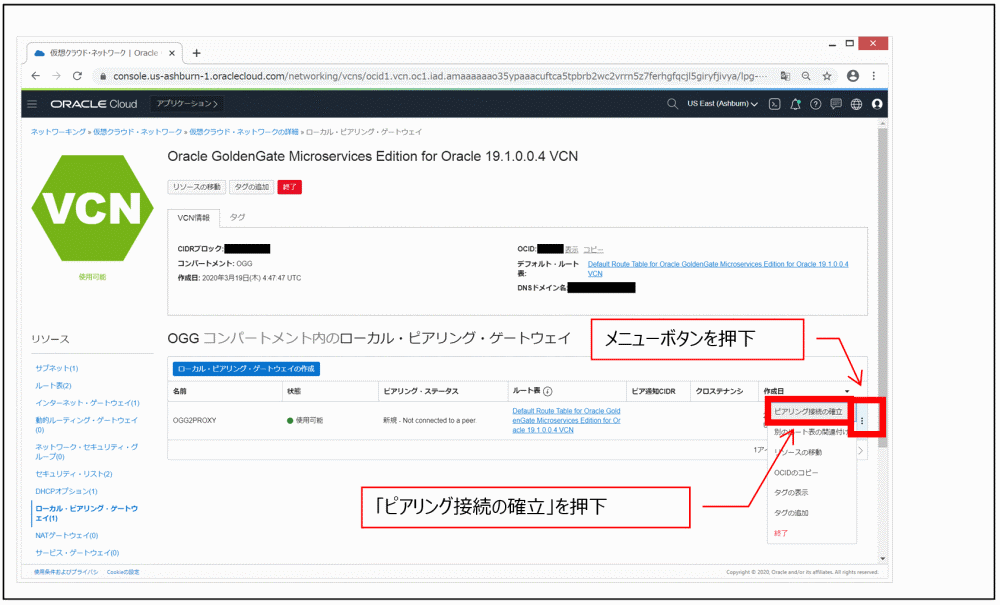Click the lock icon in address bar
Screen dimensions: 1000x605
tap(102, 76)
